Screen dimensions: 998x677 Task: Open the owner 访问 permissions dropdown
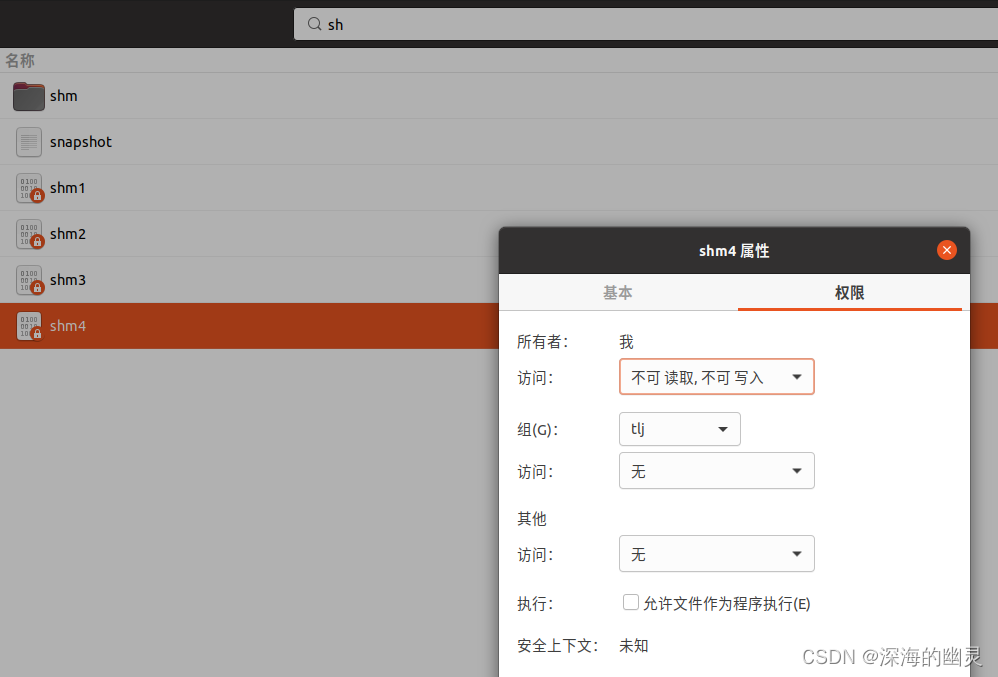(716, 377)
